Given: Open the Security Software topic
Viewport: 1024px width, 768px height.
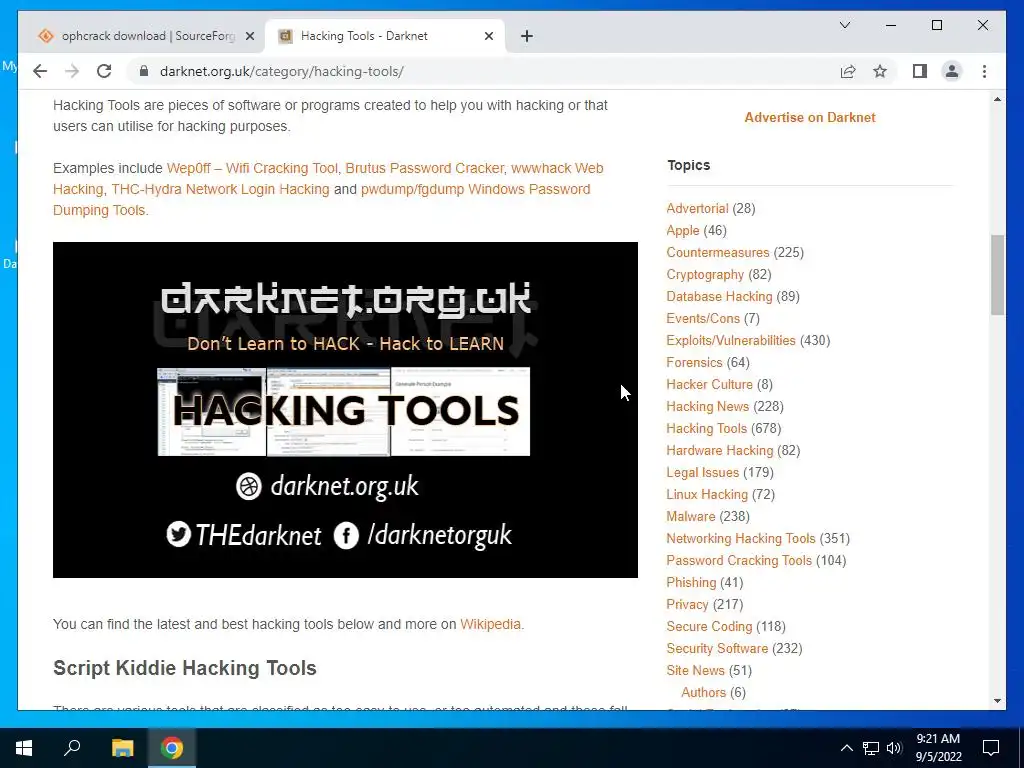Looking at the screenshot, I should click(717, 648).
